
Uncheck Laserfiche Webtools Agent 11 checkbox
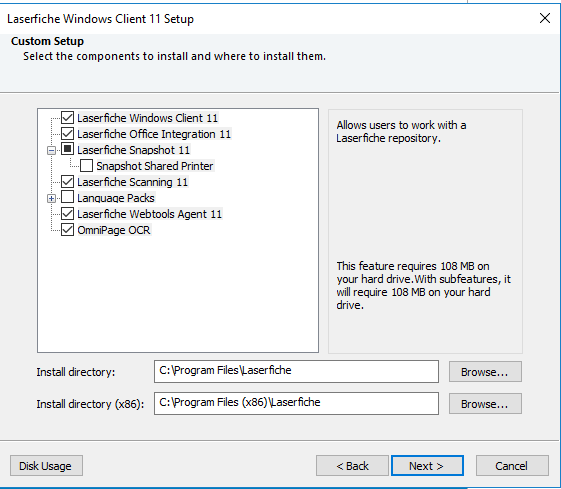[67, 214]
